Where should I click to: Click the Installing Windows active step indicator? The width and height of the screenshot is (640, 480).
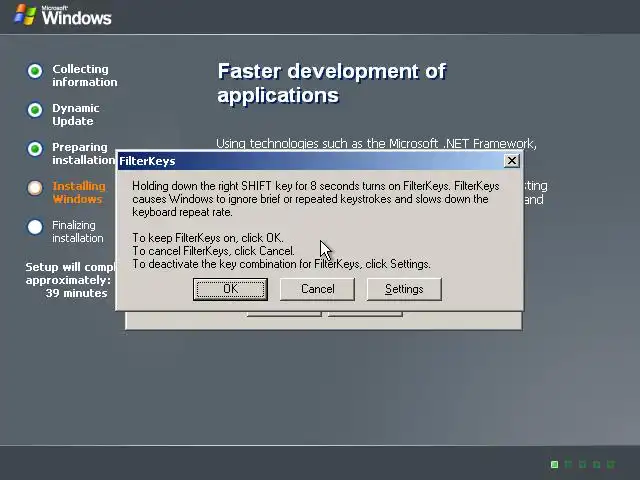(35, 188)
